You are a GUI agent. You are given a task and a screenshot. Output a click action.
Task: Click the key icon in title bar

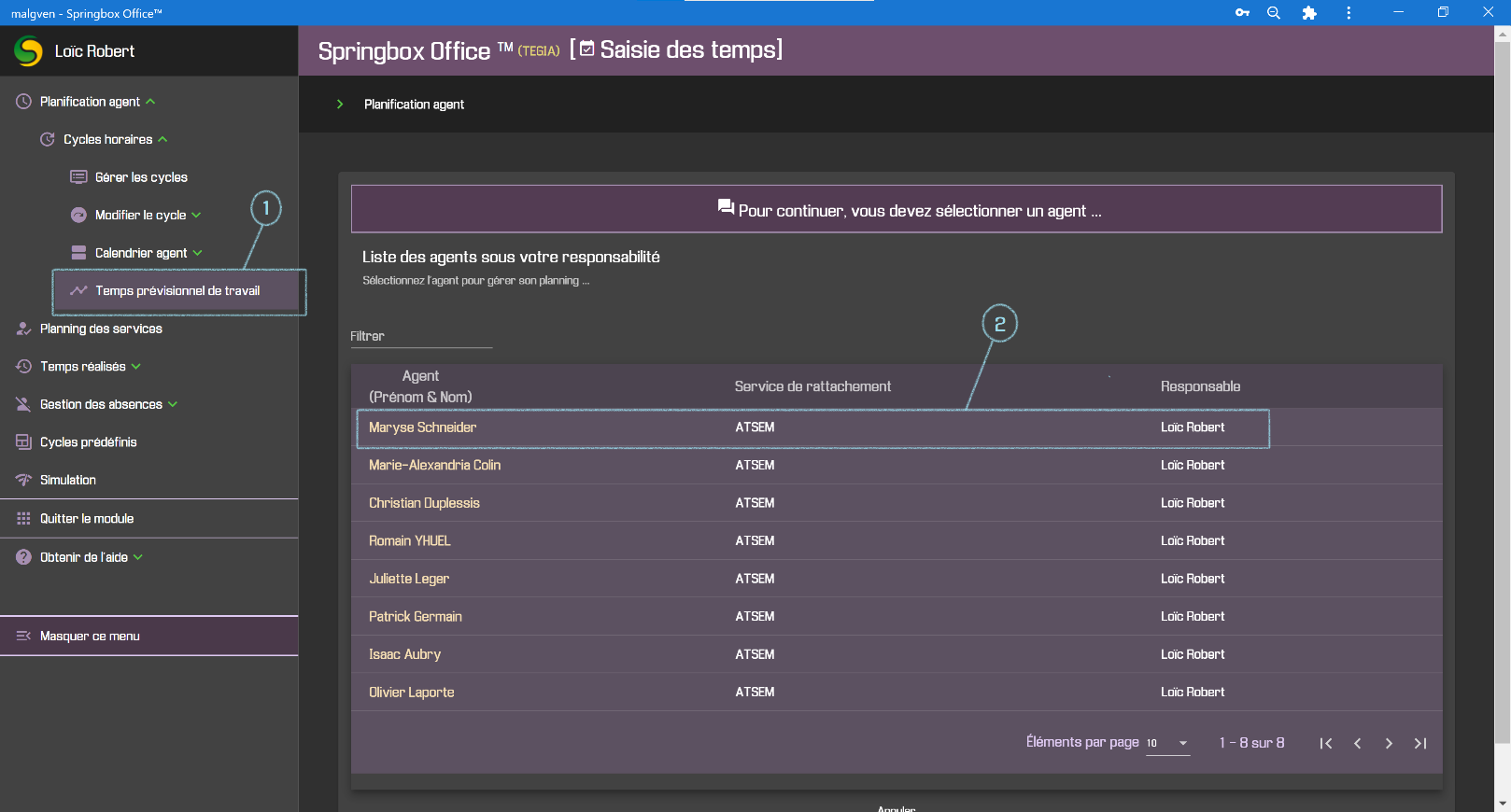tap(1242, 13)
